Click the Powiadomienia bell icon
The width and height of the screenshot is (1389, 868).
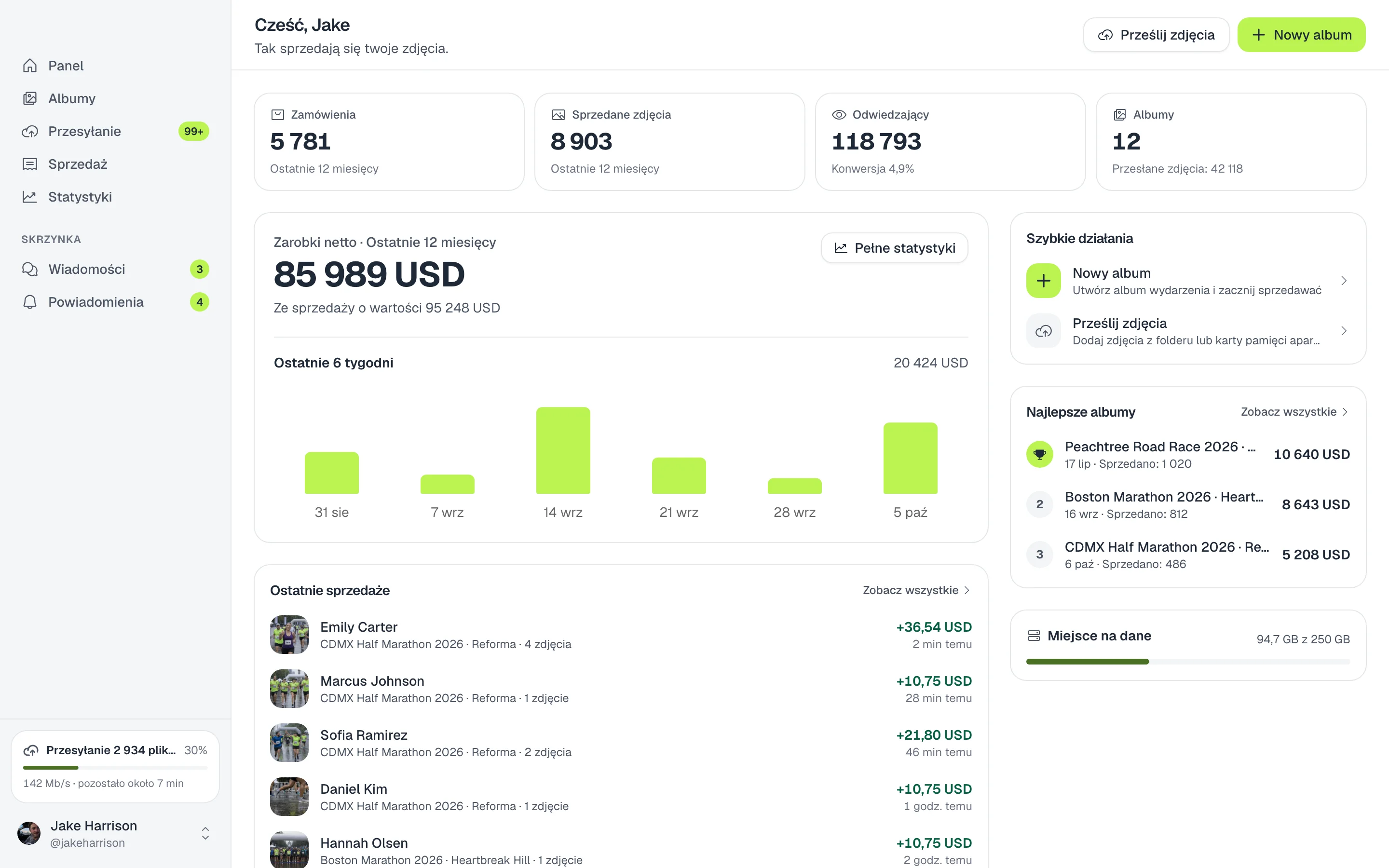click(x=30, y=302)
